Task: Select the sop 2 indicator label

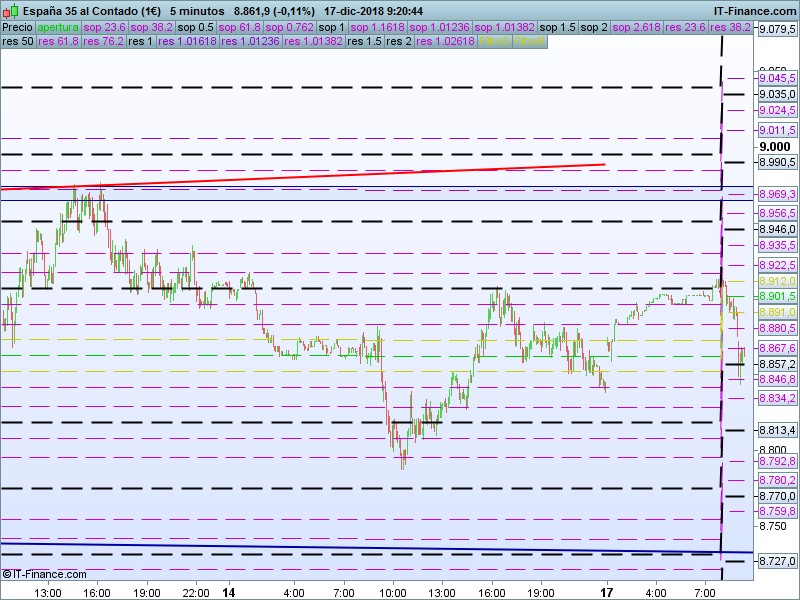Action: [x=594, y=28]
